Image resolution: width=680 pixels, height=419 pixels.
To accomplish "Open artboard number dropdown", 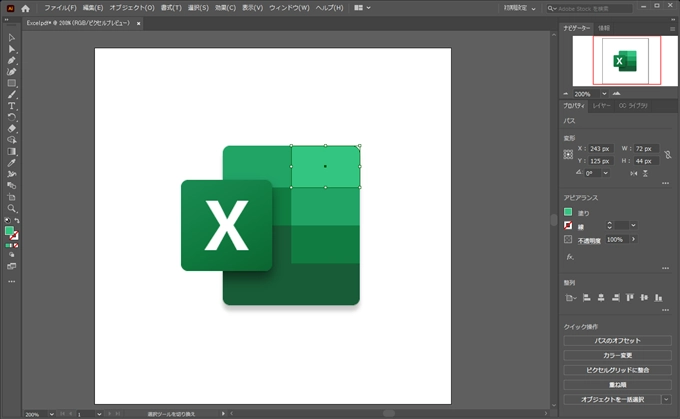I will tap(99, 414).
